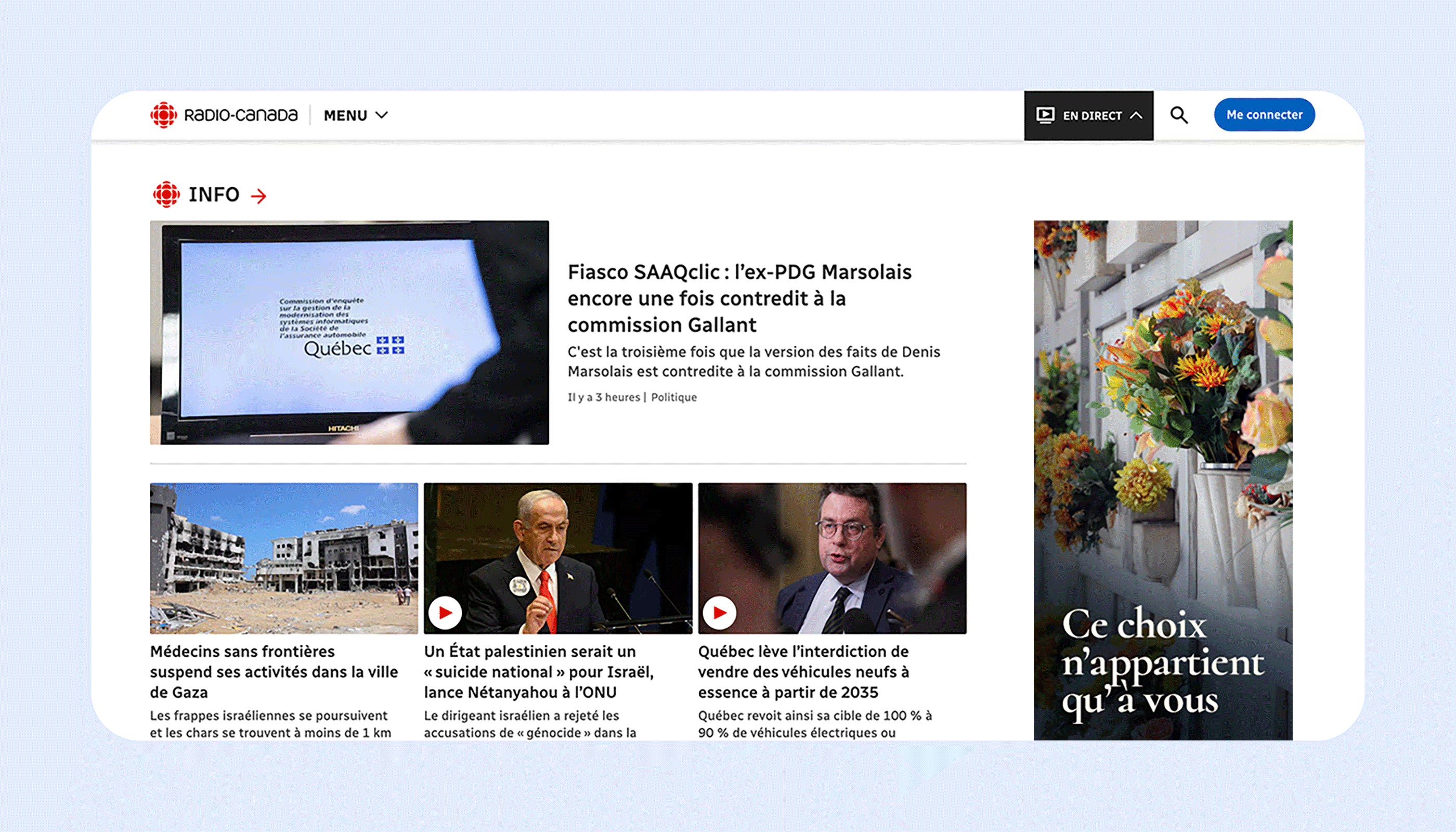Open the Fiasco SAAQclic headline
1456x832 pixels.
pos(739,298)
